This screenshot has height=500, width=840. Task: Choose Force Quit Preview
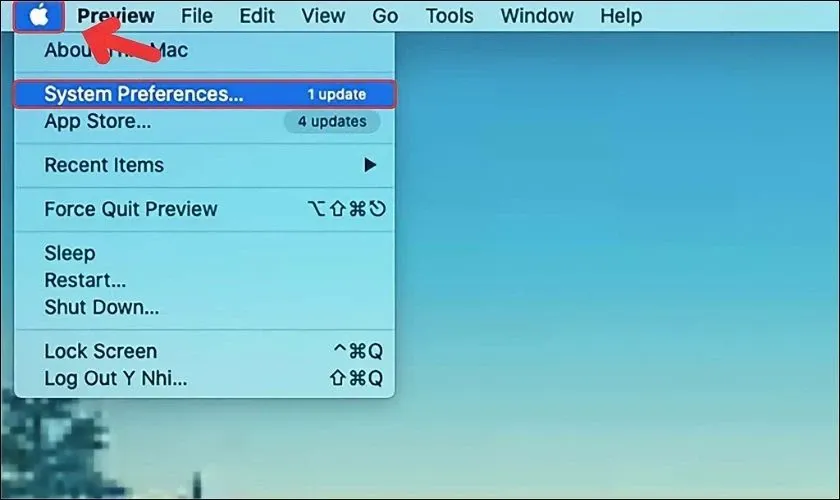[130, 209]
